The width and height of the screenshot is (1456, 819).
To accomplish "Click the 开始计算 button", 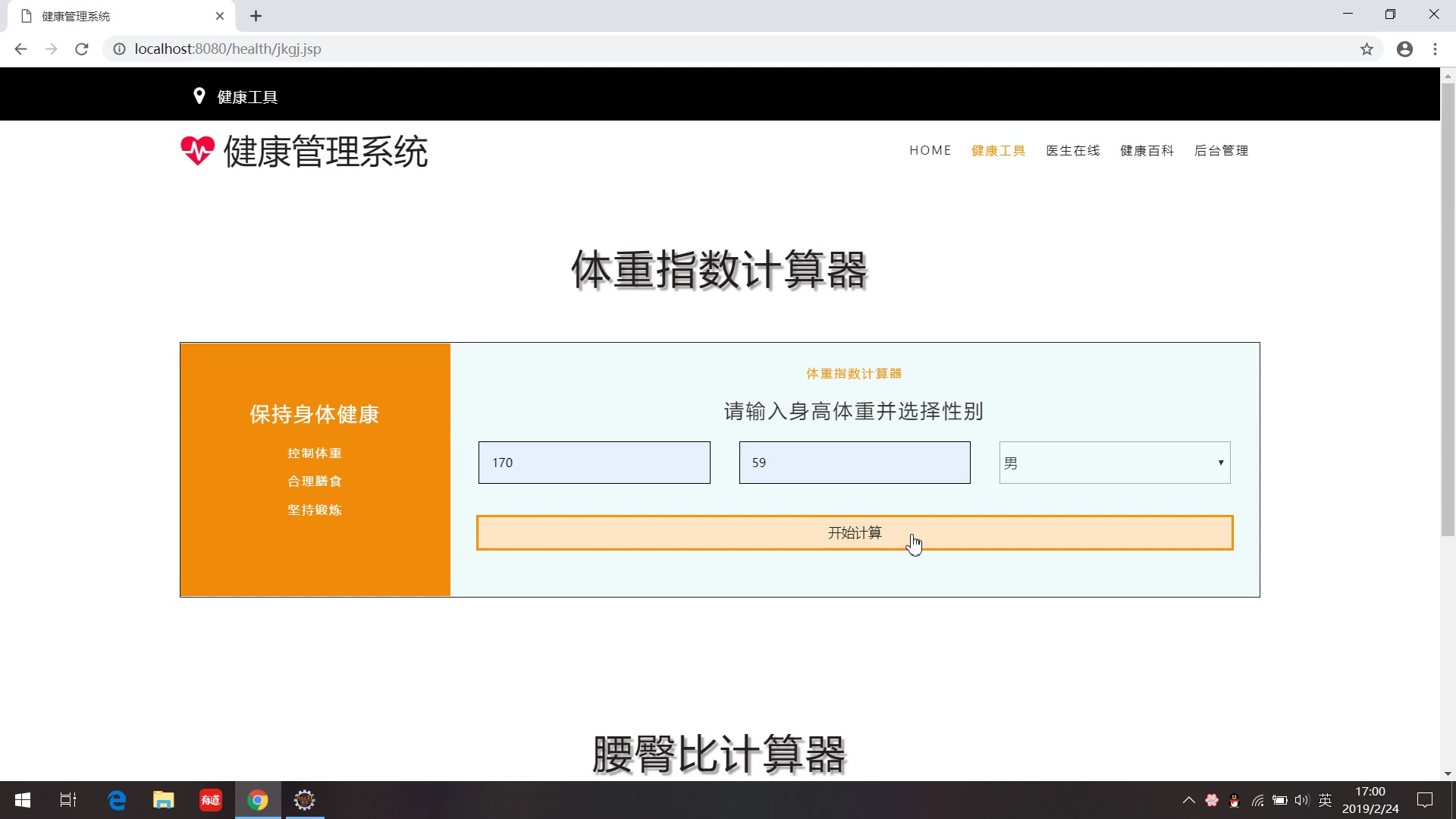I will (854, 532).
